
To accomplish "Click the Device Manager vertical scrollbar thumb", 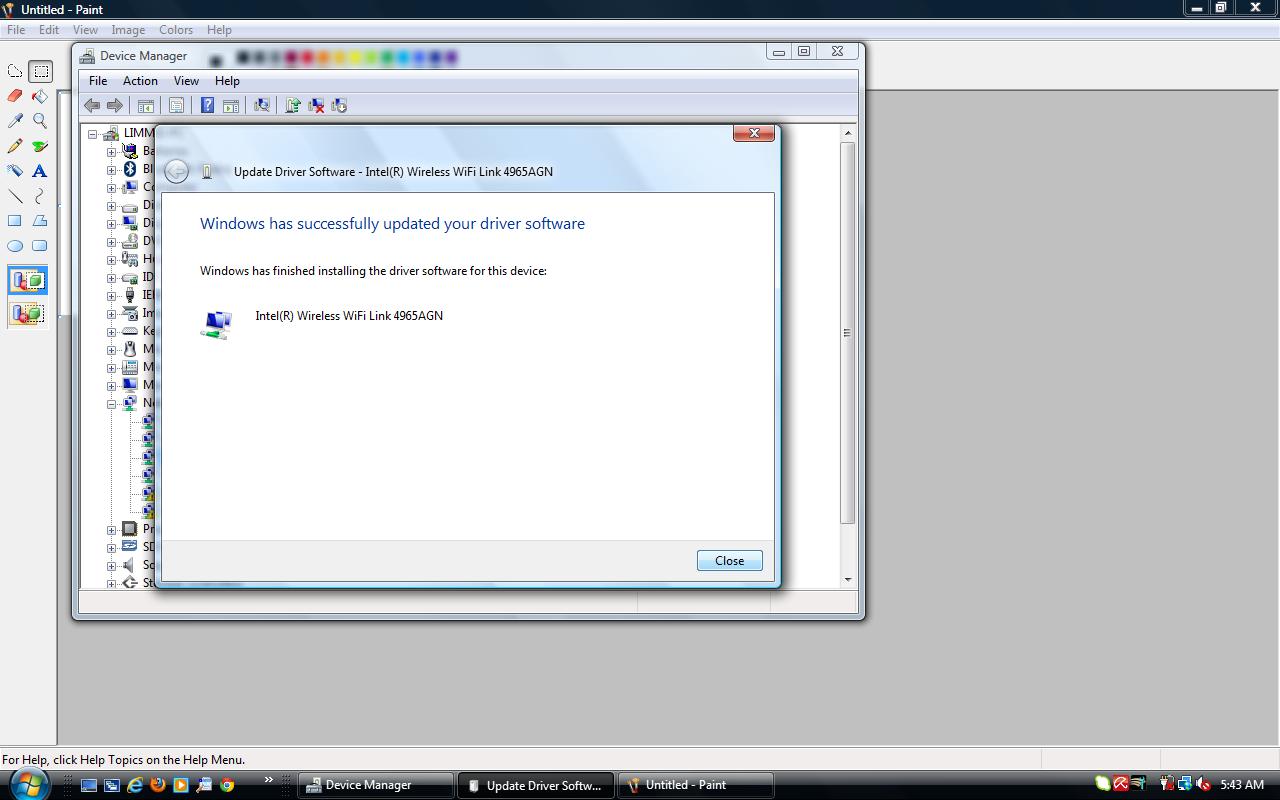I will point(848,333).
